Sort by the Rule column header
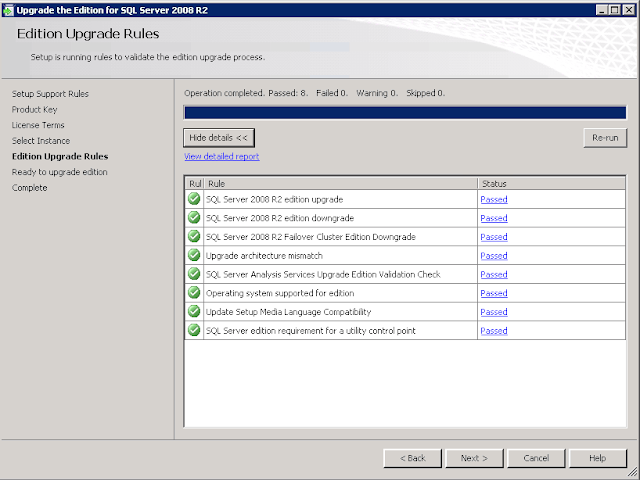Image resolution: width=640 pixels, height=480 pixels. 341,184
